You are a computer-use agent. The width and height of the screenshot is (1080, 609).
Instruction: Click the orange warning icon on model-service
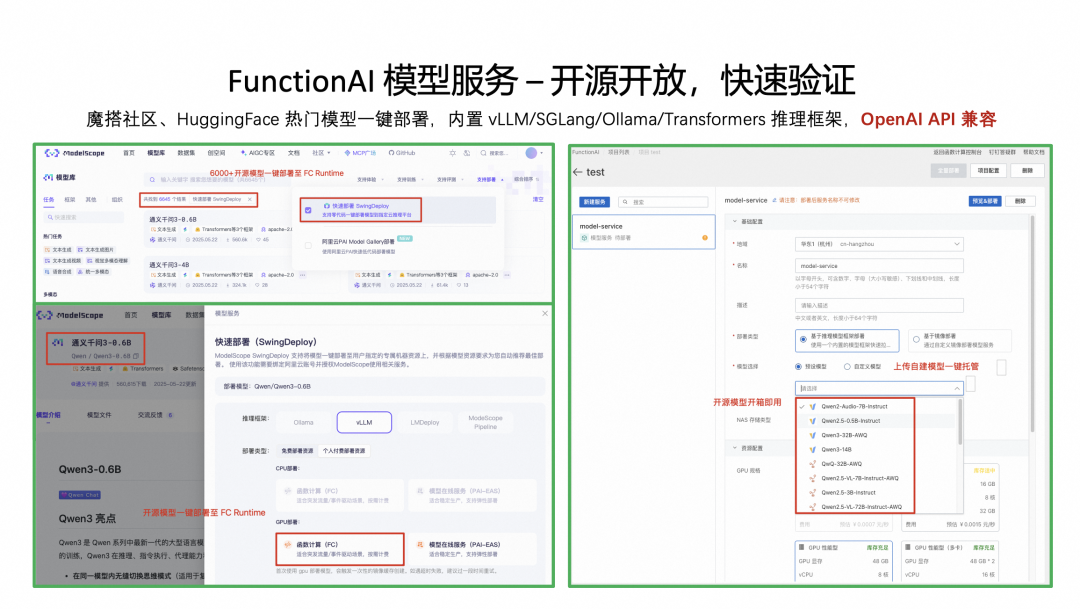coord(705,238)
